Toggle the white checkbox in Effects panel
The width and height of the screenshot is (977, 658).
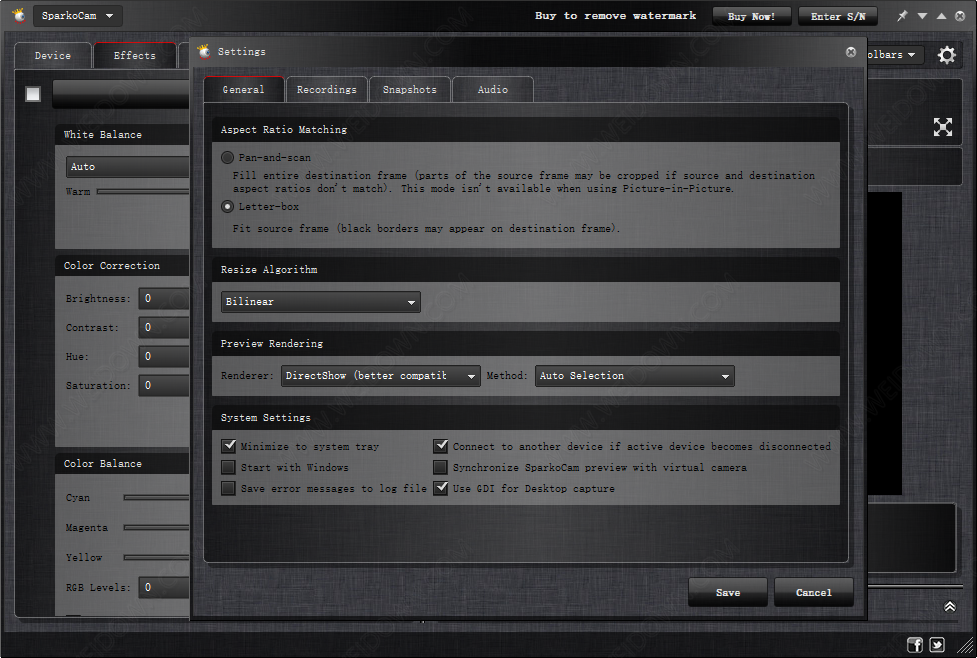(33, 94)
